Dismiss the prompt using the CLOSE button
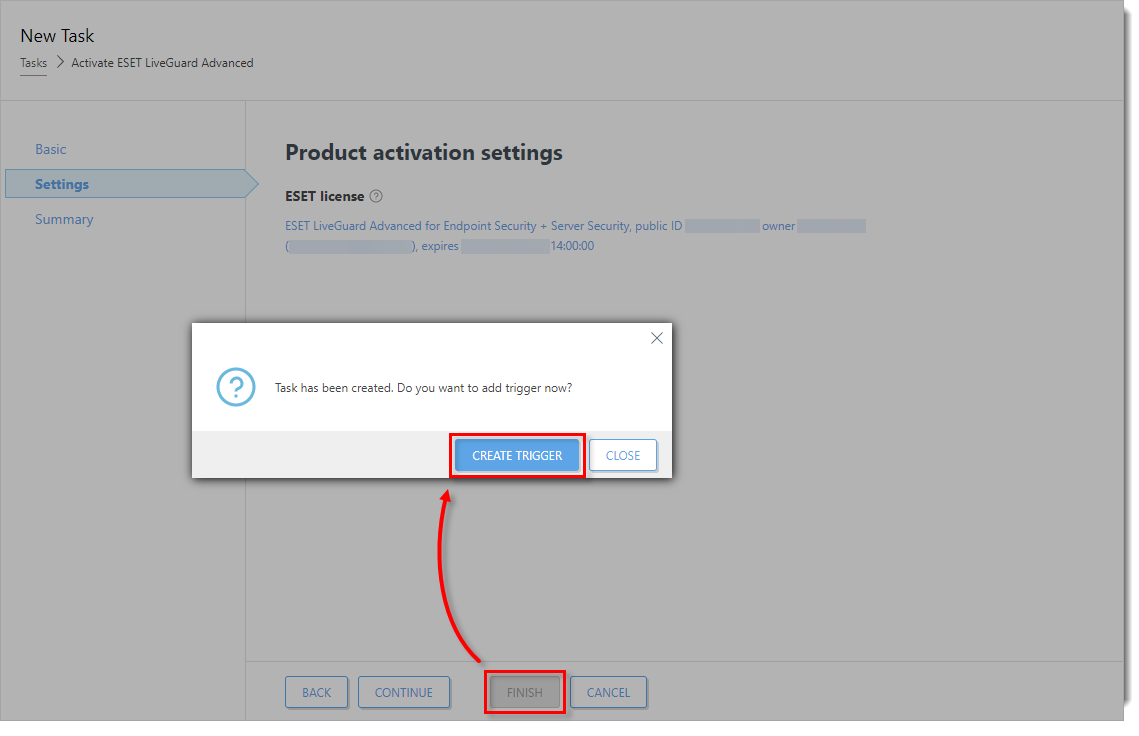This screenshot has height=736, width=1139. (622, 455)
